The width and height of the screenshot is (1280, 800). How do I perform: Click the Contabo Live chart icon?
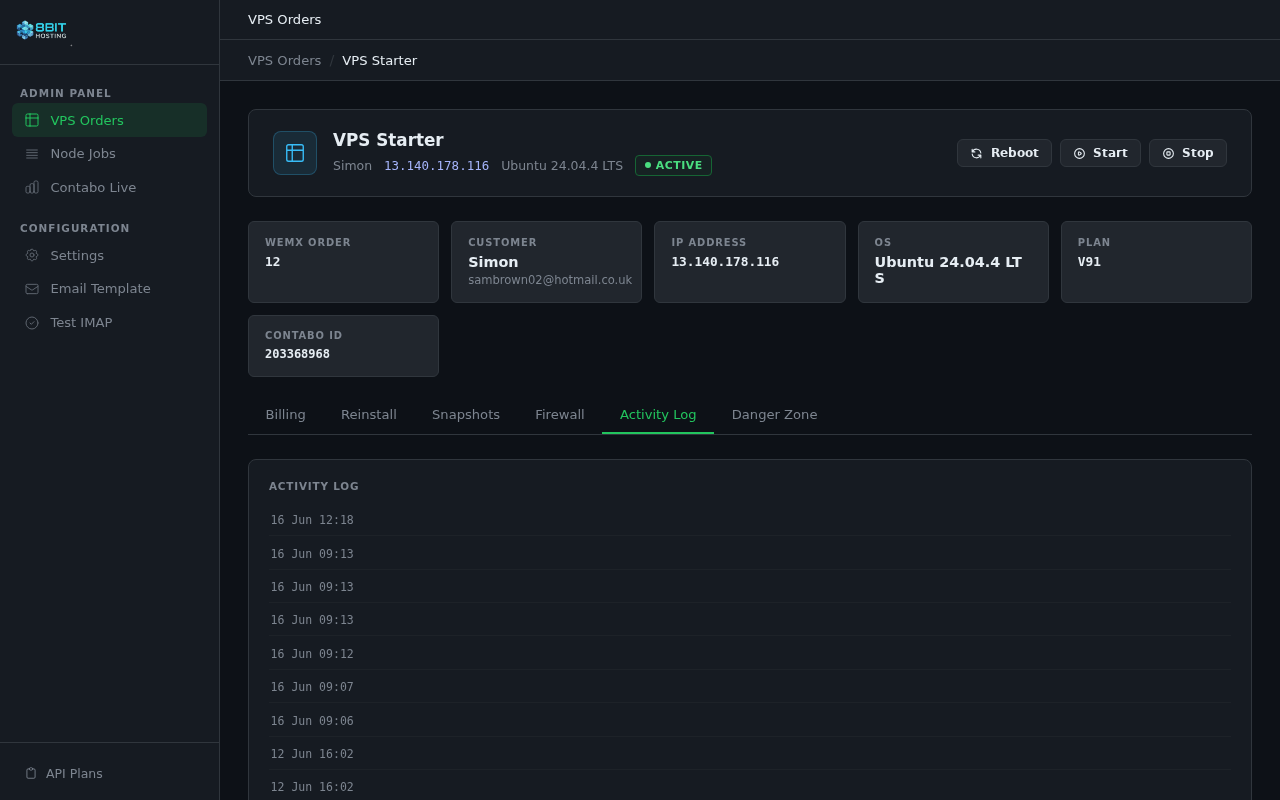tap(32, 187)
